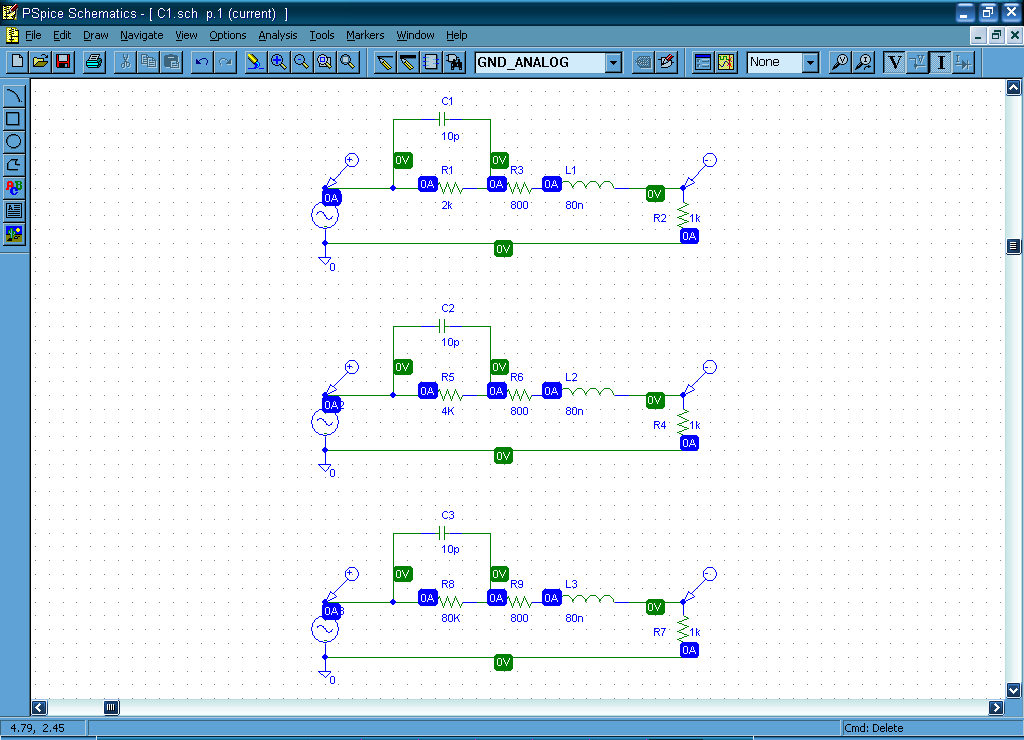This screenshot has width=1024, height=740.
Task: Redraw the schematic page
Action: pos(255,62)
